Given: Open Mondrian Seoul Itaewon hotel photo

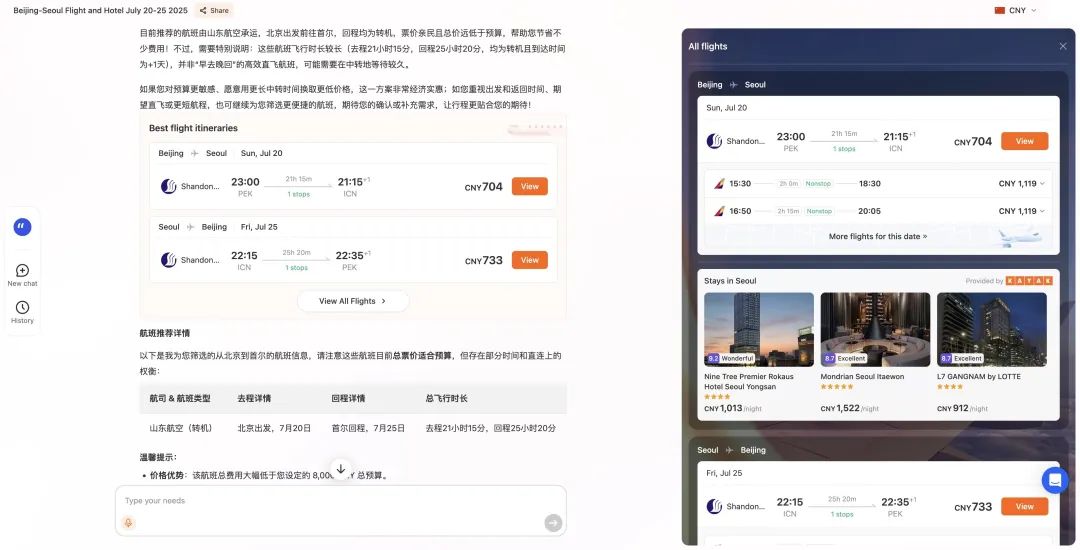Looking at the screenshot, I should 875,329.
